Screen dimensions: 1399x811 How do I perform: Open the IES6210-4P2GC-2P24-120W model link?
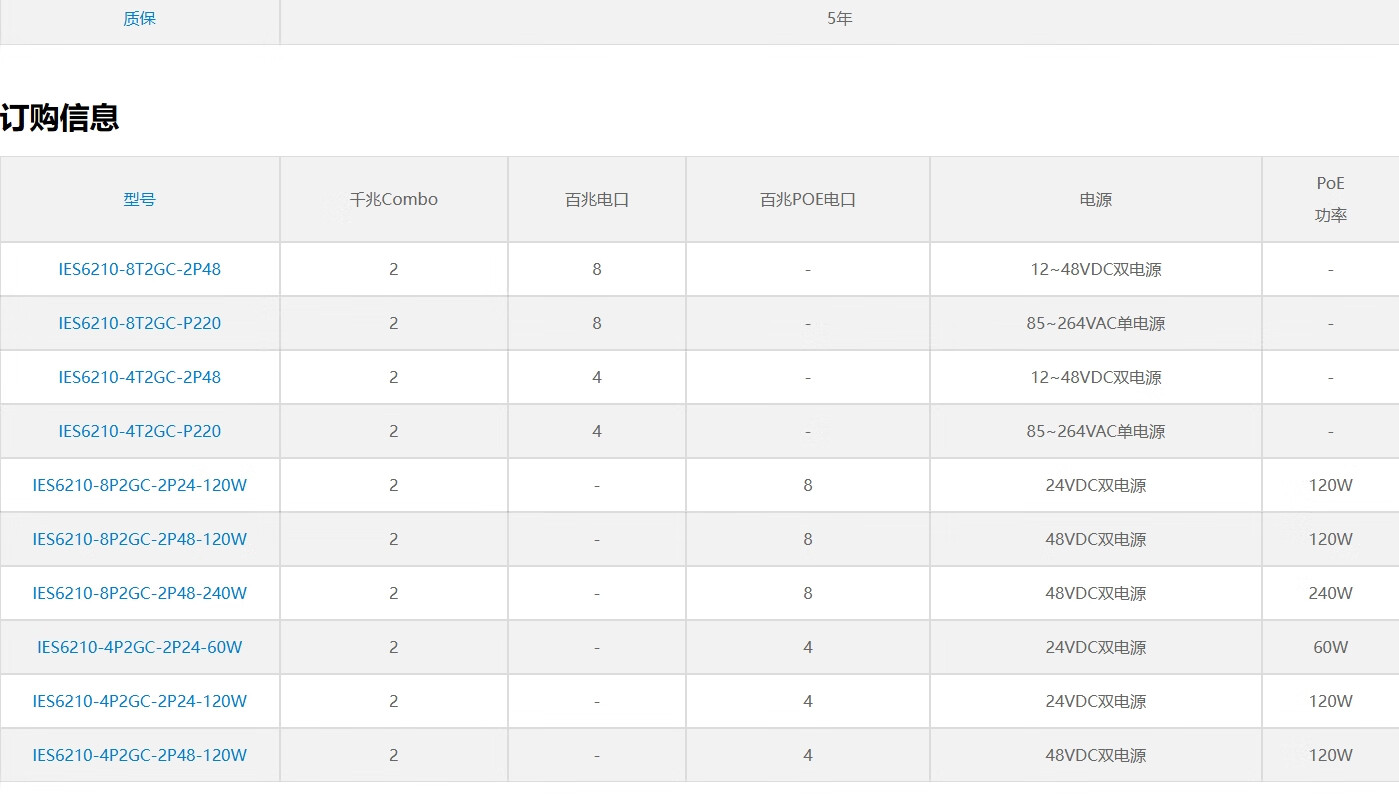click(140, 701)
